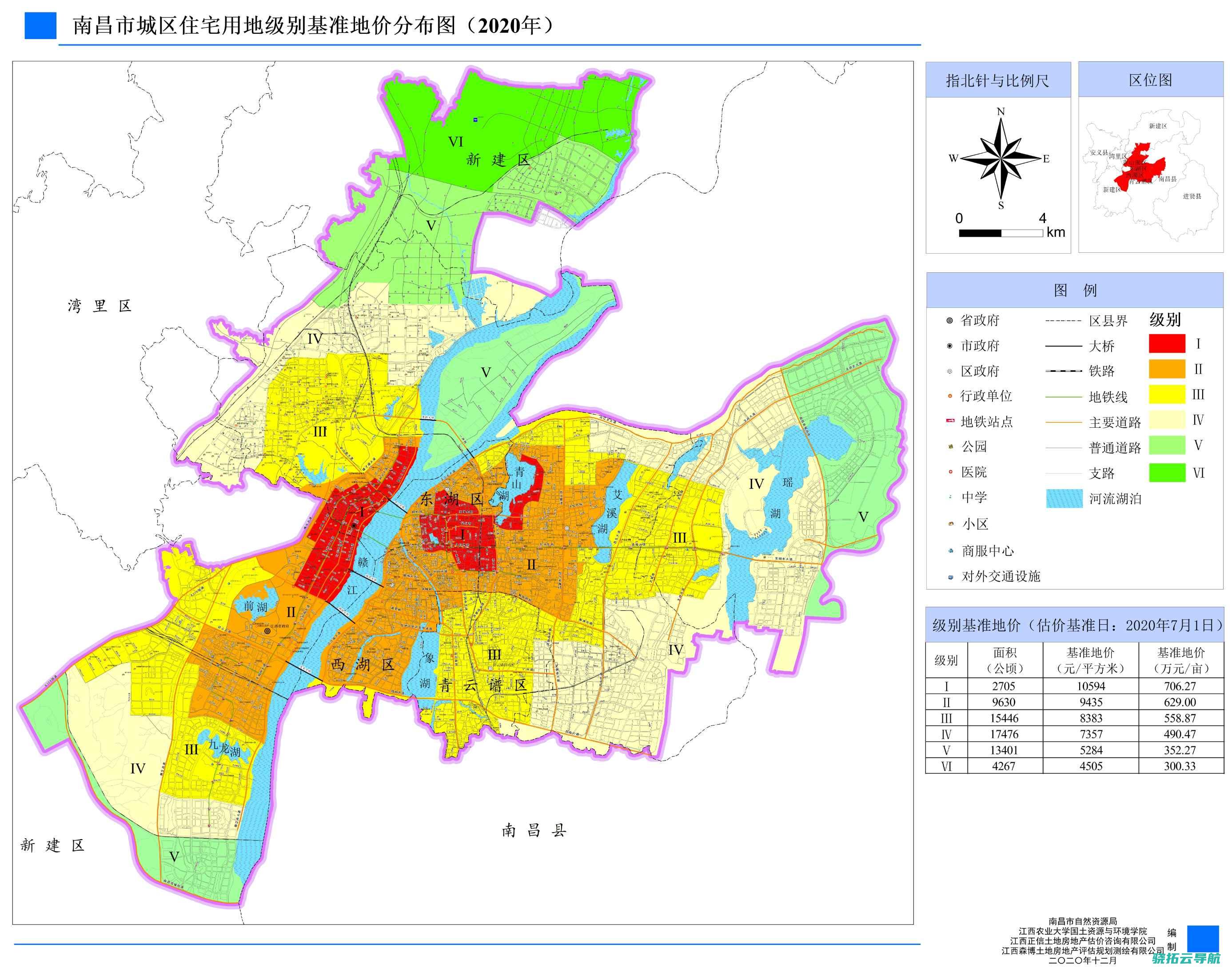The image size is (1232, 968).
Task: Click the 区政府 symbol in the legend
Action: tap(950, 371)
